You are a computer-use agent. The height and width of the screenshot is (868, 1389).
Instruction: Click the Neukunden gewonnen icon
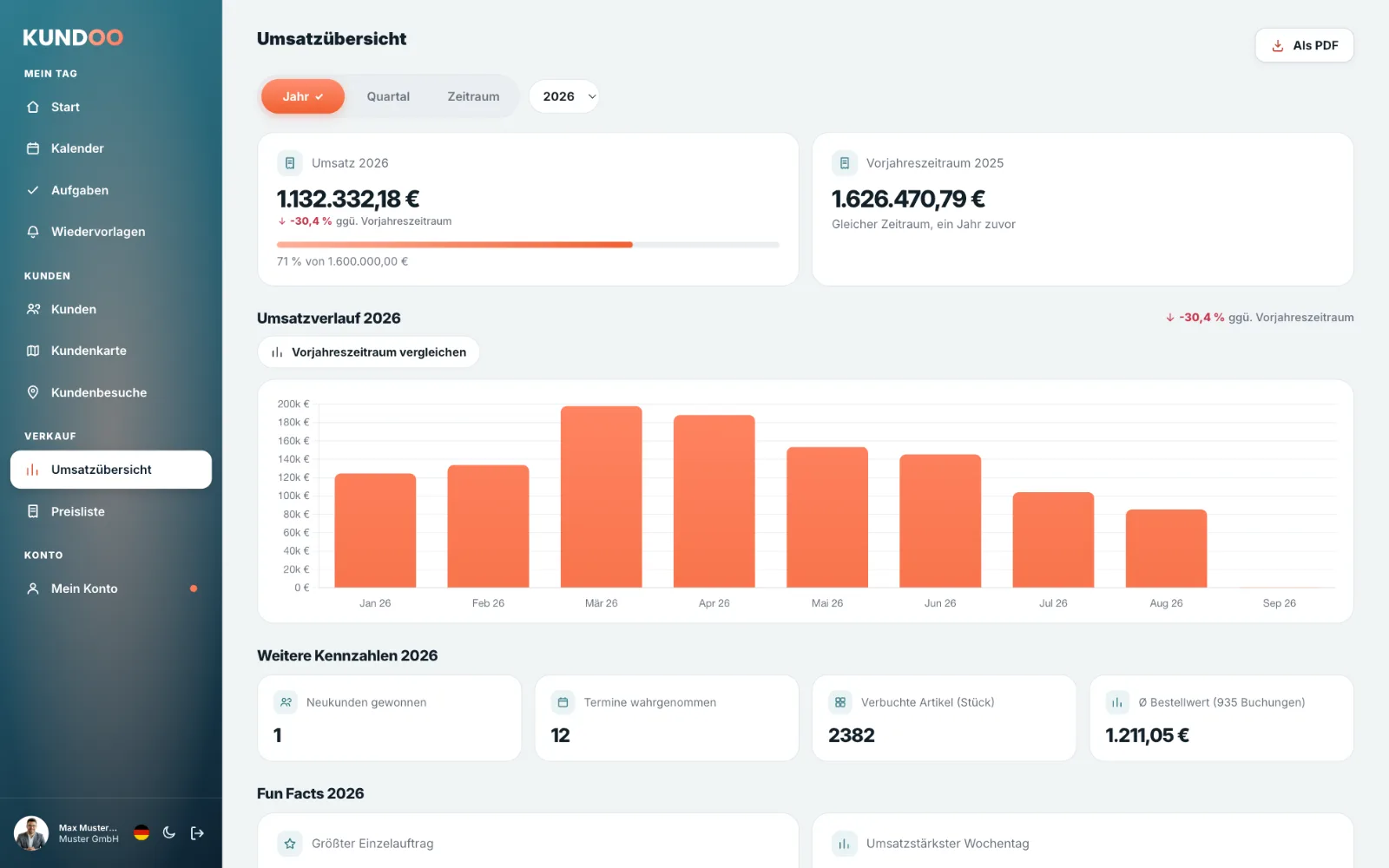point(286,702)
